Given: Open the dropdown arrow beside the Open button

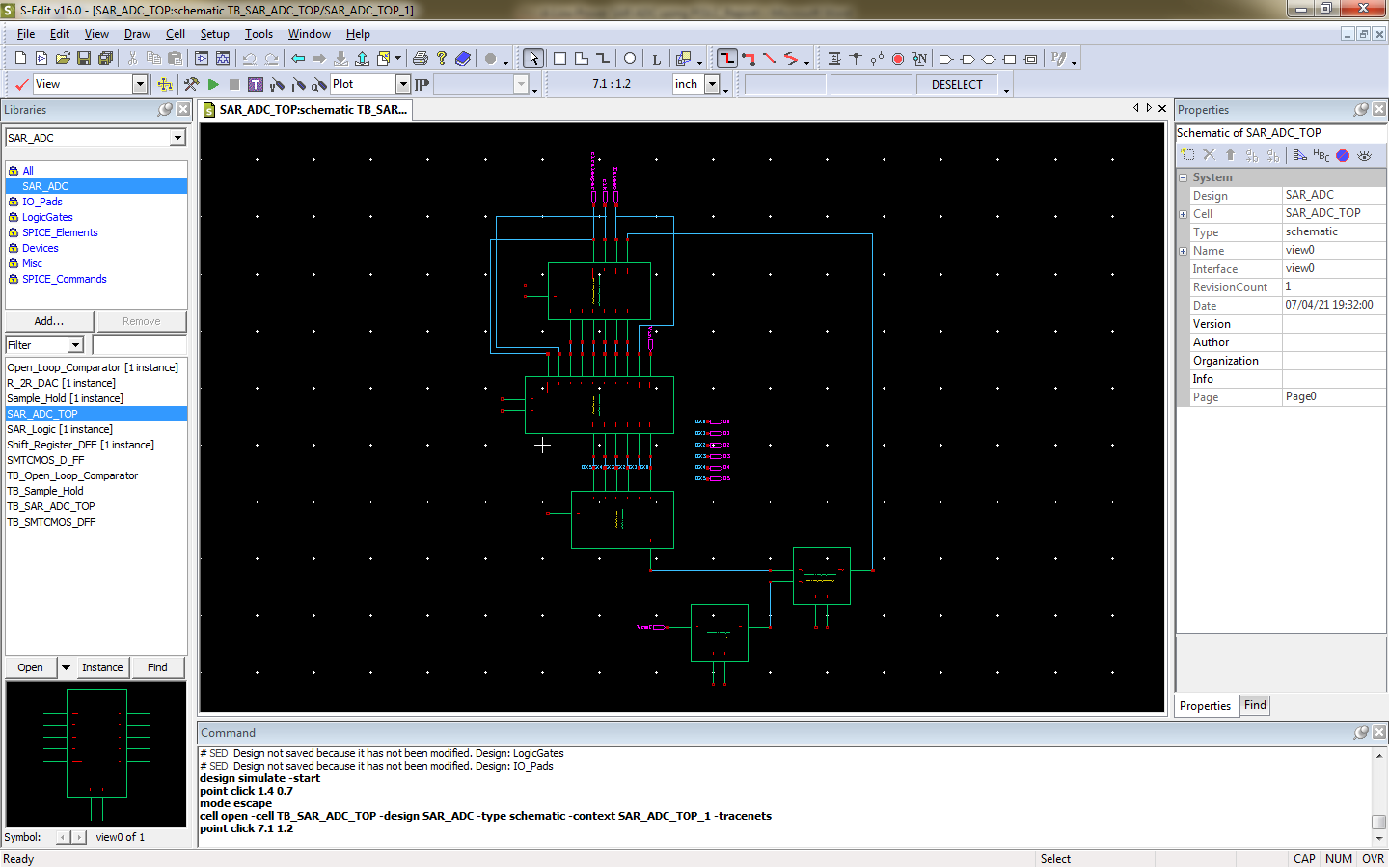Looking at the screenshot, I should click(x=66, y=667).
